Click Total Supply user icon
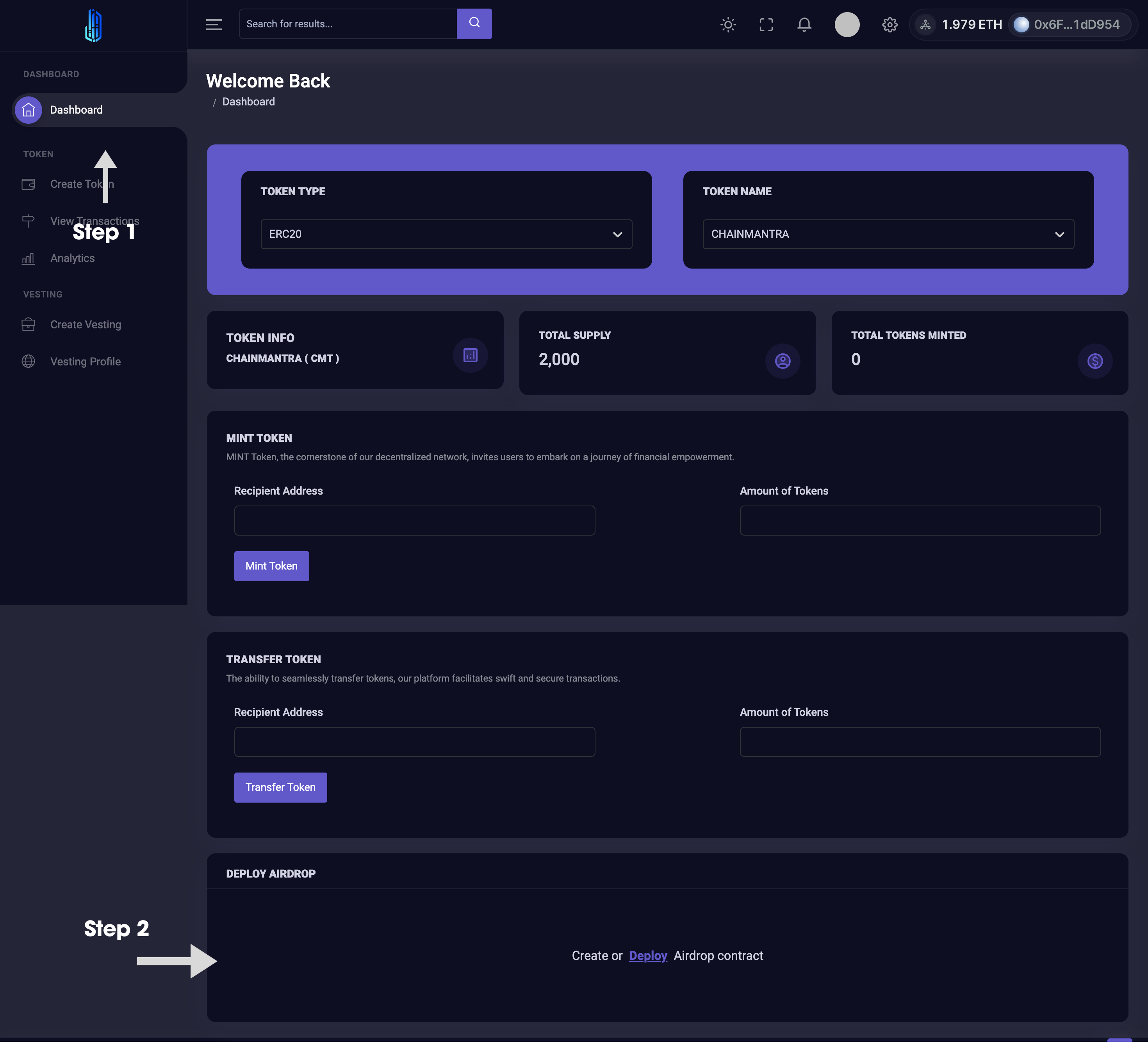Image resolution: width=1148 pixels, height=1054 pixels. [782, 361]
